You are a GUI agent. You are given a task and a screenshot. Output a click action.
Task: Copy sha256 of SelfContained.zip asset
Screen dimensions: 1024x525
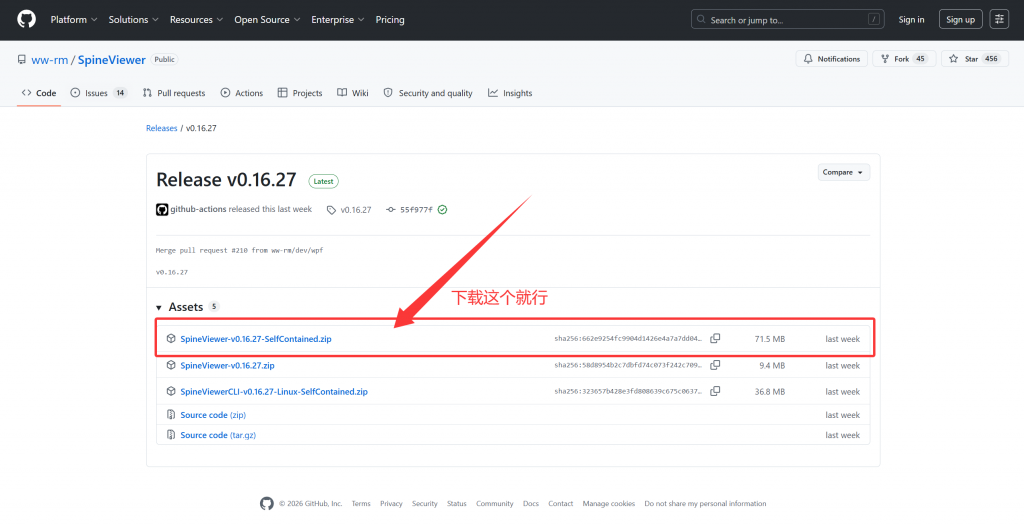click(x=715, y=338)
